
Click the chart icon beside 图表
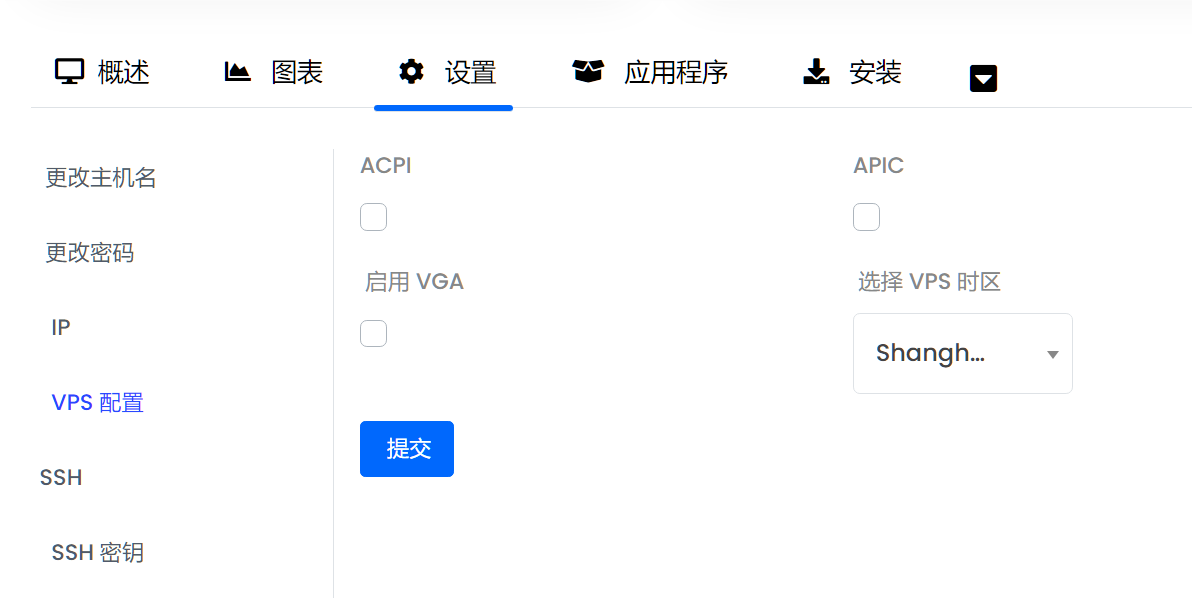237,72
